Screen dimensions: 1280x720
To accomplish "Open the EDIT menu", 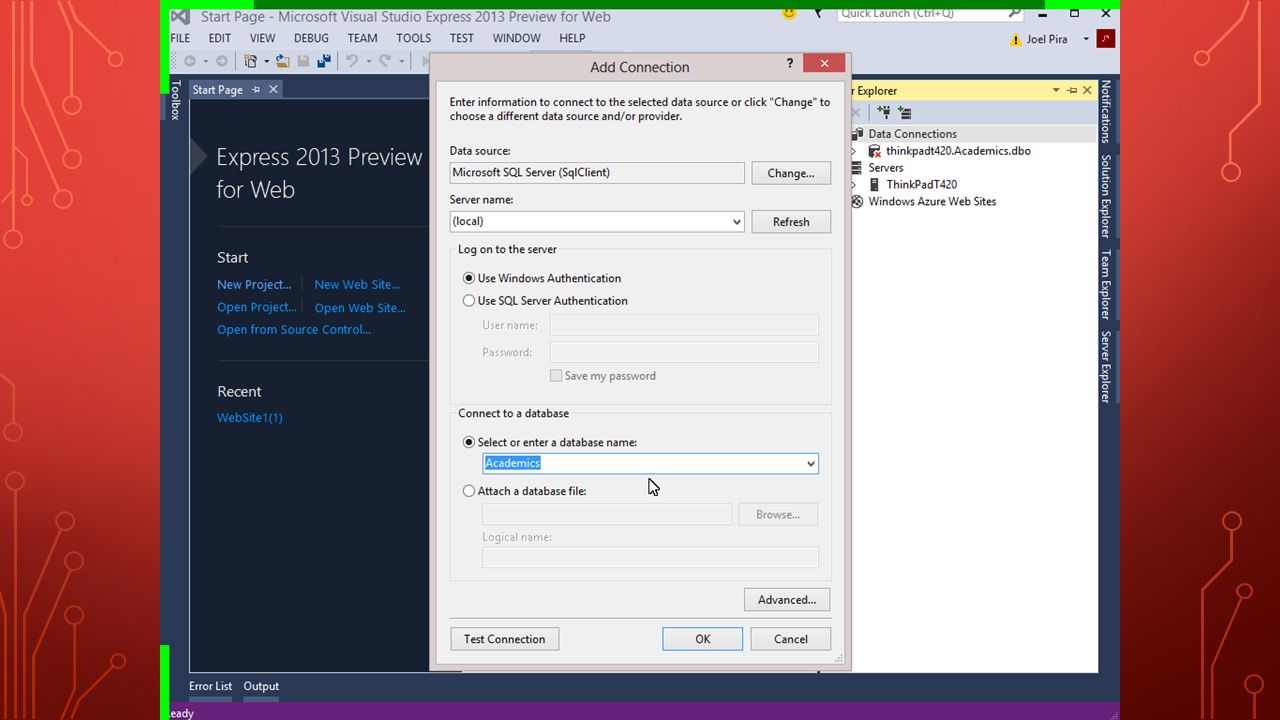I will pos(219,38).
